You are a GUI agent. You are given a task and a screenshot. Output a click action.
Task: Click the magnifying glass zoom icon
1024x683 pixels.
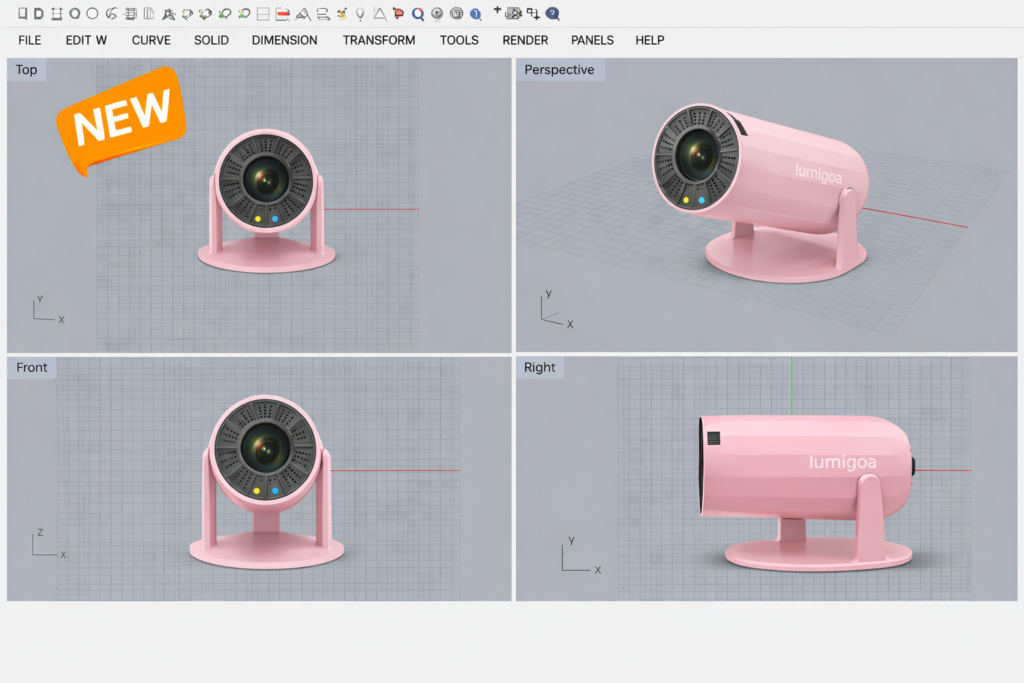click(417, 14)
